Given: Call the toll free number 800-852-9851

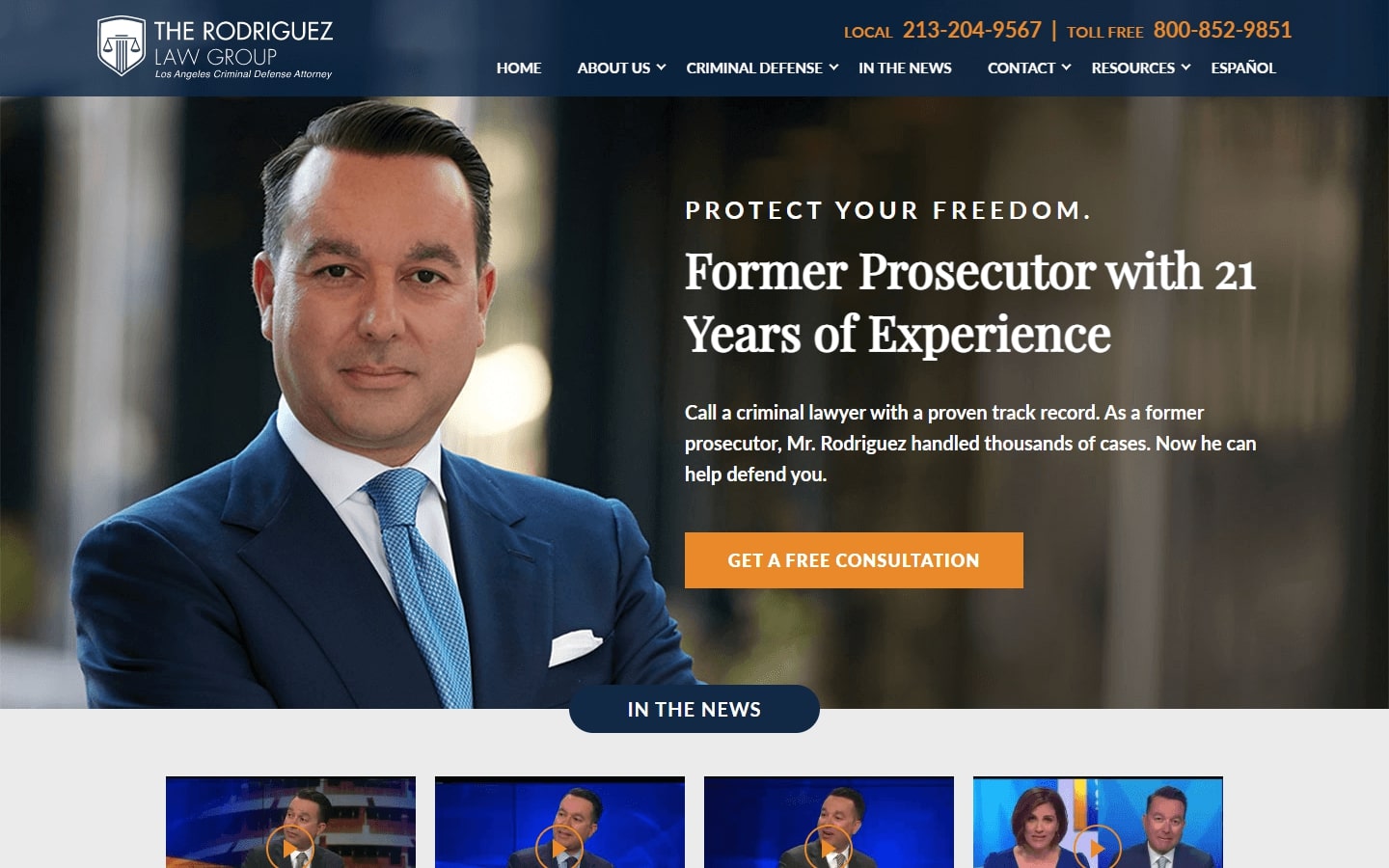Looking at the screenshot, I should pyautogui.click(x=1222, y=30).
